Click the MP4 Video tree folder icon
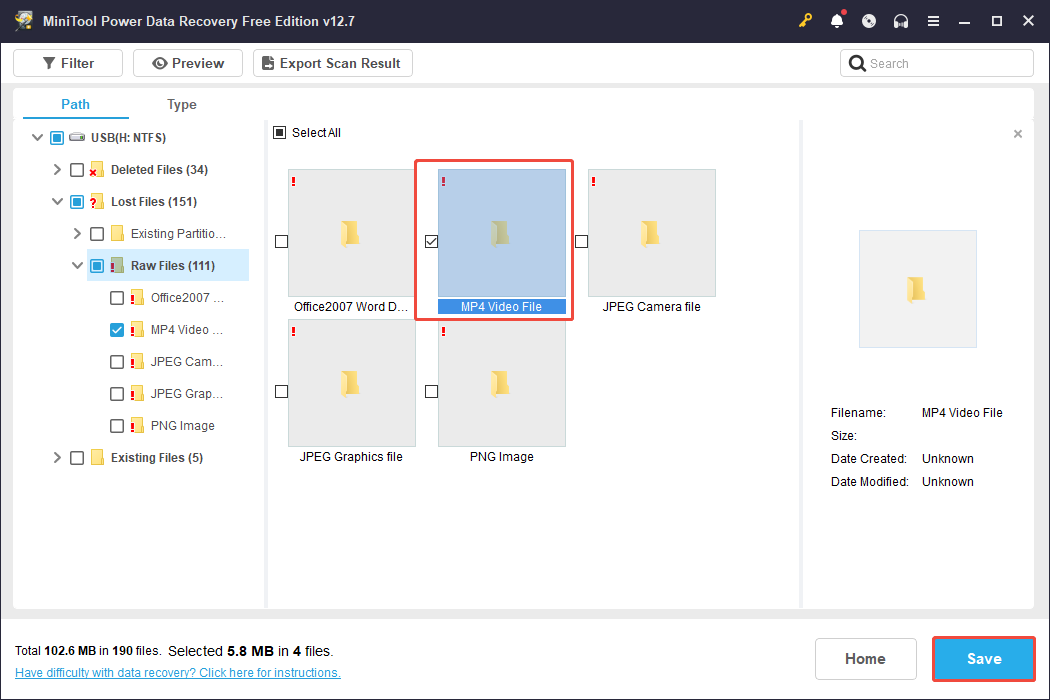 137,330
